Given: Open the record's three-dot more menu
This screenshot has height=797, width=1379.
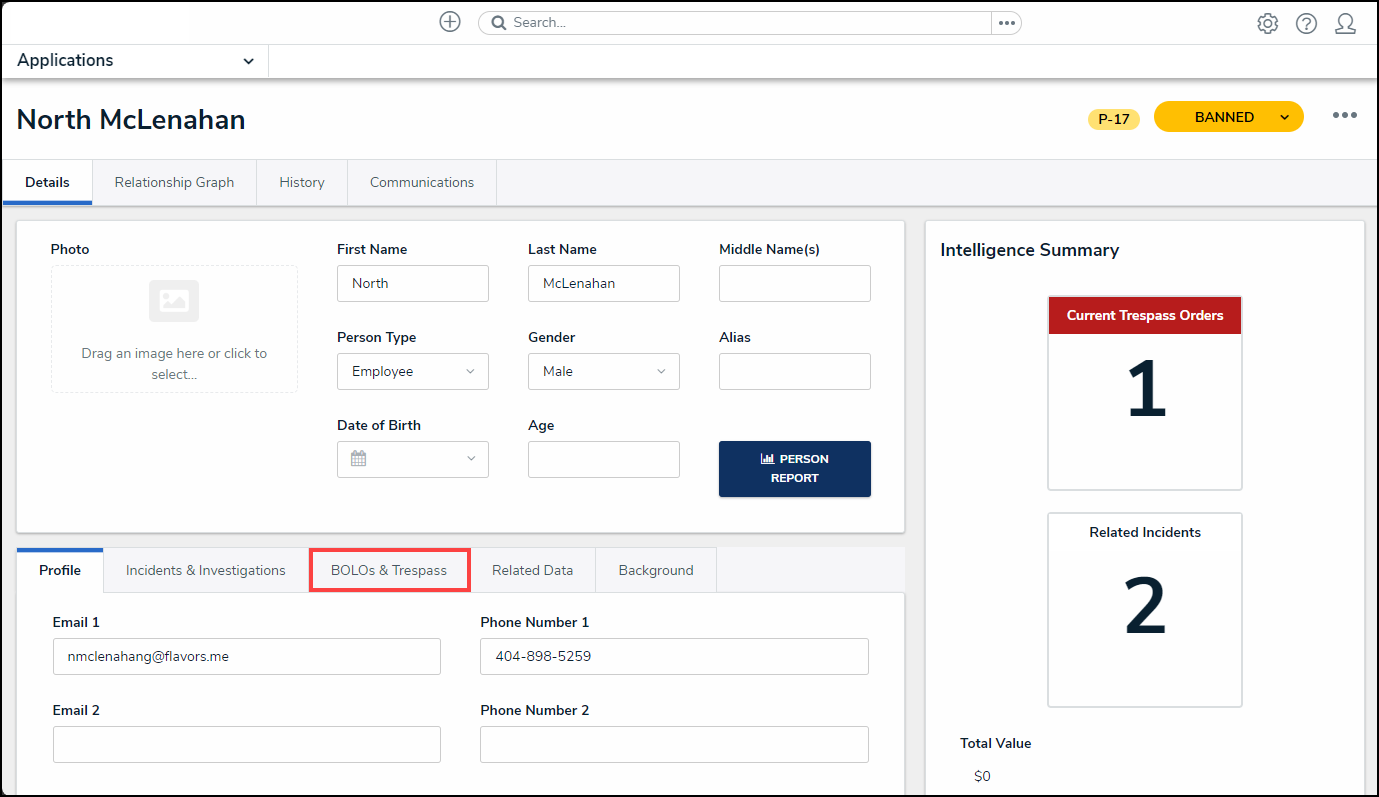Looking at the screenshot, I should point(1344,116).
